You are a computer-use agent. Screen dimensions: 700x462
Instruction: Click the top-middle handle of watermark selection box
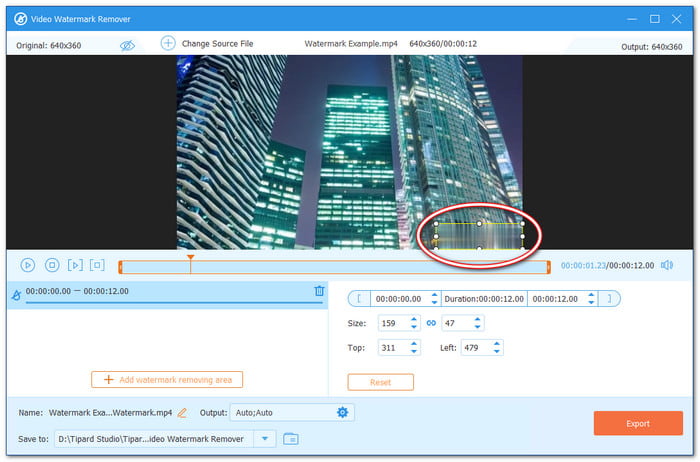point(479,223)
